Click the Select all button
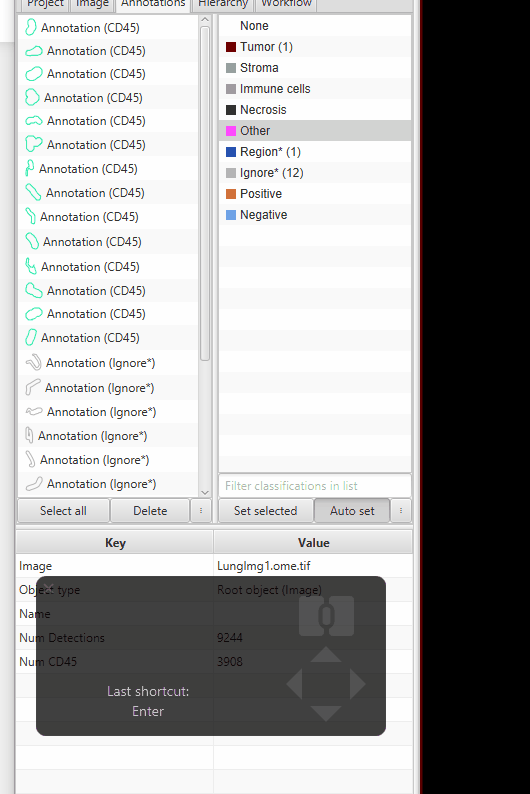 click(x=63, y=510)
